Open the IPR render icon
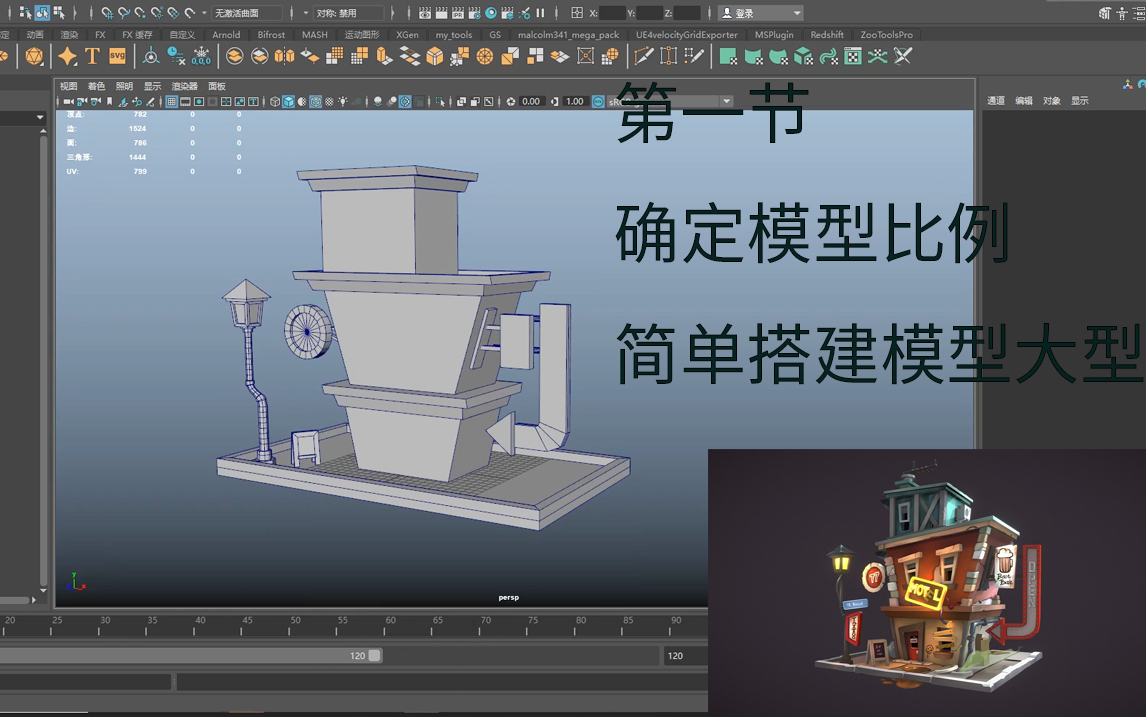The image size is (1146, 717). pyautogui.click(x=458, y=13)
